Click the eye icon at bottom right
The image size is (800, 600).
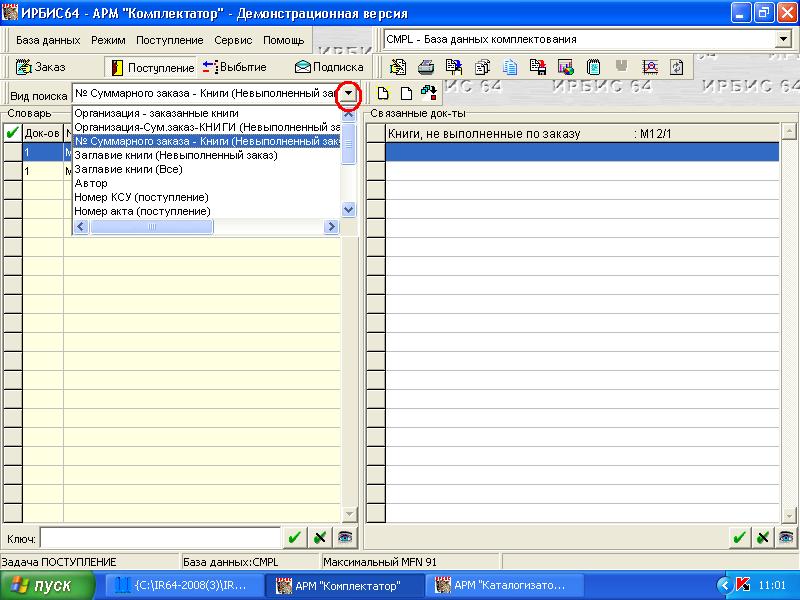click(787, 537)
